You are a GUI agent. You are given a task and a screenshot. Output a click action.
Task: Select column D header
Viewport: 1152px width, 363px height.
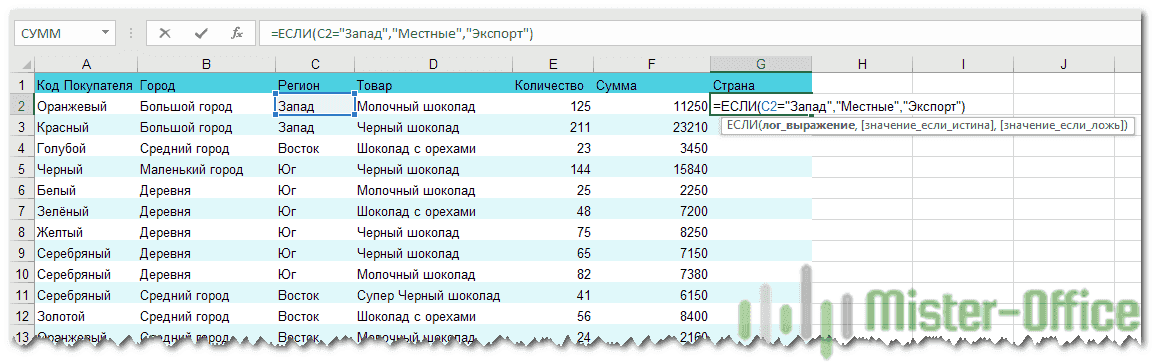pyautogui.click(x=432, y=65)
